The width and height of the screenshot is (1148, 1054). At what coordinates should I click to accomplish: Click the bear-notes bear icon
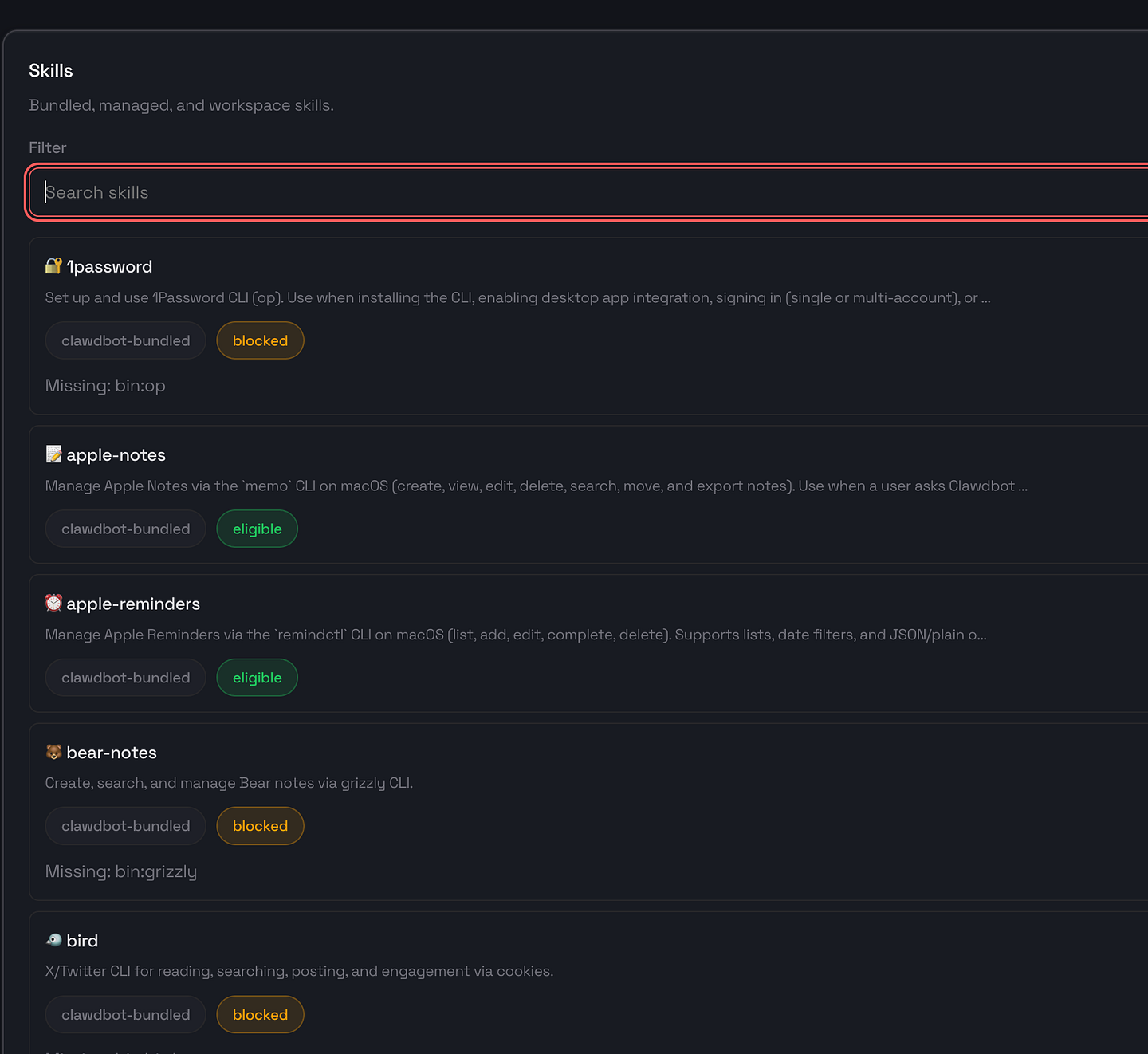53,752
